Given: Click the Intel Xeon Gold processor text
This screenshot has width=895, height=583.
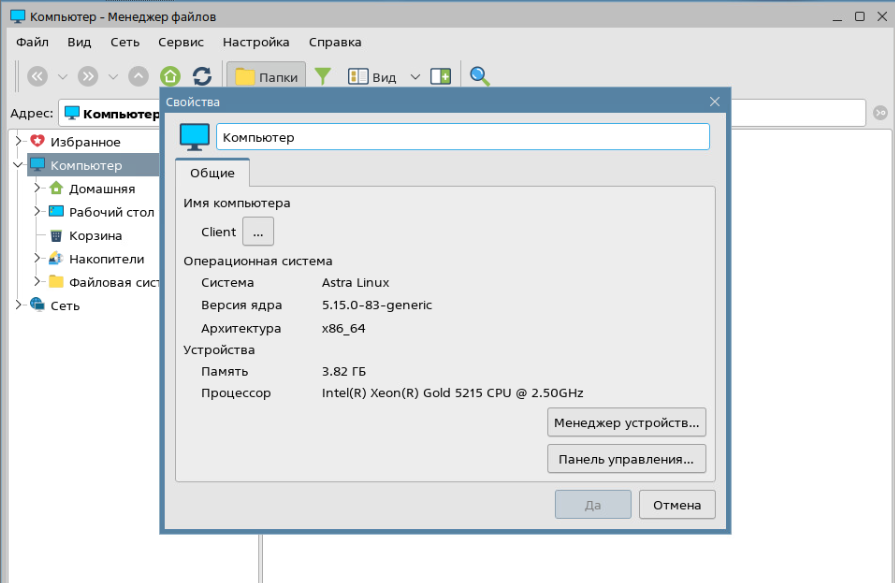Looking at the screenshot, I should point(453,393).
